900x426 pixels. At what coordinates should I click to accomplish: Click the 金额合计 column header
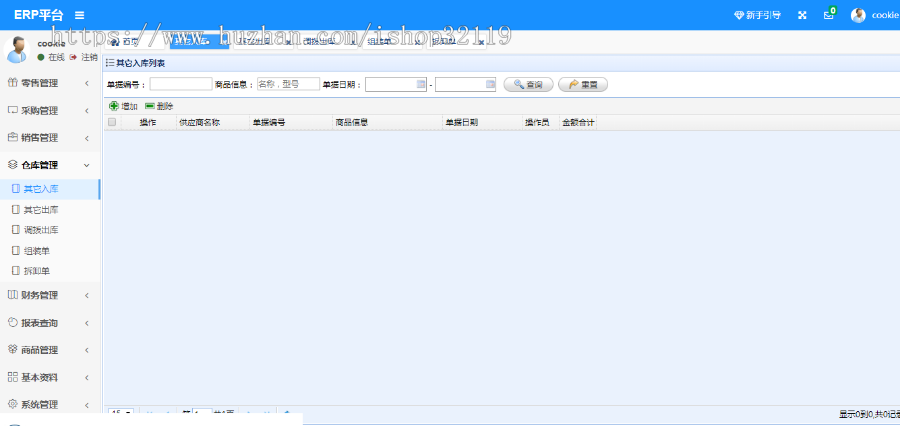click(x=578, y=123)
